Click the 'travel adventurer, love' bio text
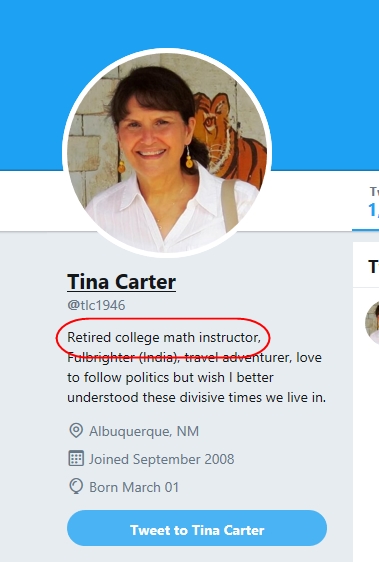The width and height of the screenshot is (379, 562). tap(253, 357)
